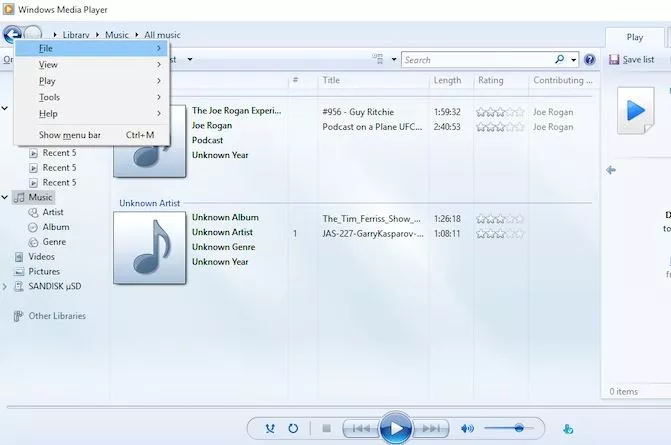The height and width of the screenshot is (445, 671).
Task: Open the View submenu
Action: 92,65
